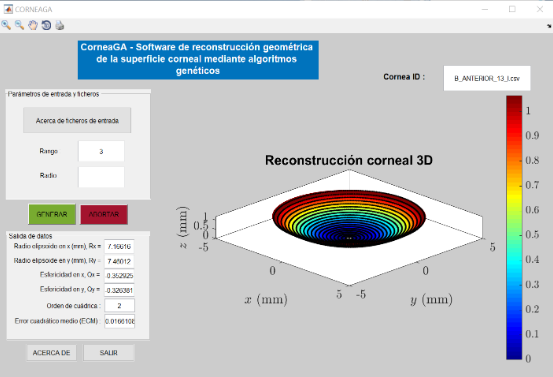Click the 0.5 tick on the color bar
The image size is (553, 377).
tap(532, 235)
